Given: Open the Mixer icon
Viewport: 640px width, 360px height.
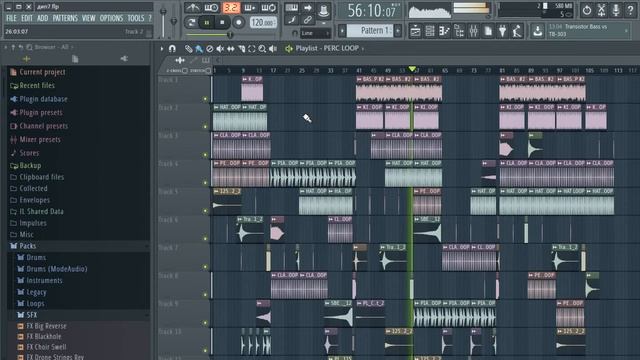Looking at the screenshot, I should pos(473,31).
